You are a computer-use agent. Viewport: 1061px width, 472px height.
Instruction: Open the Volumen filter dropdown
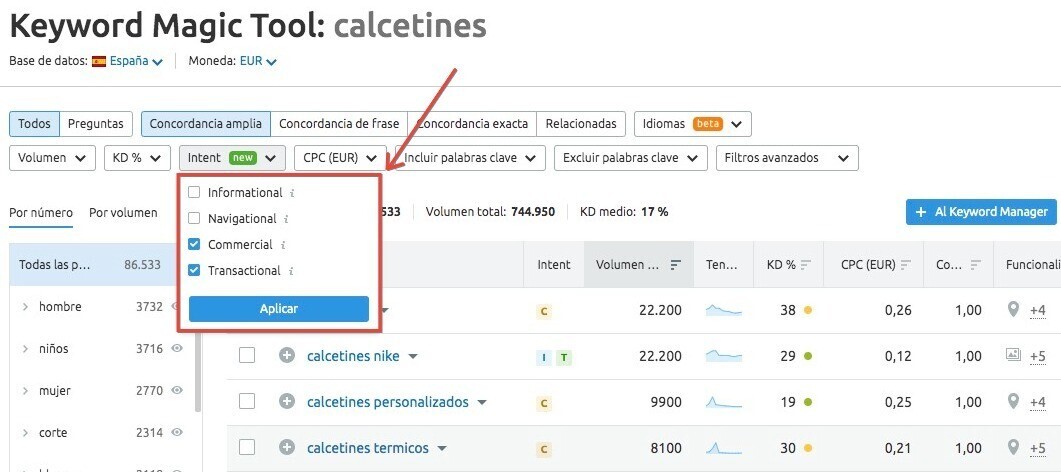pyautogui.click(x=52, y=157)
